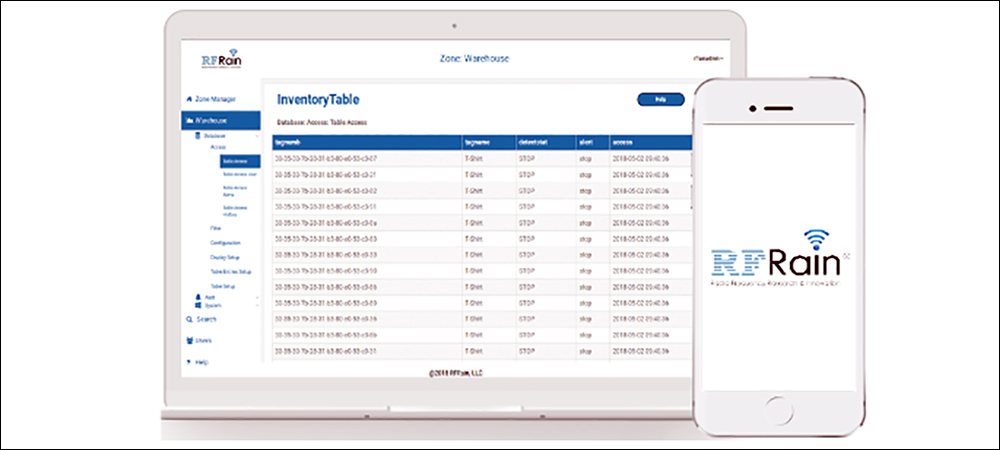1000x450 pixels.
Task: Expand the Alert section chevron
Action: tap(256, 298)
